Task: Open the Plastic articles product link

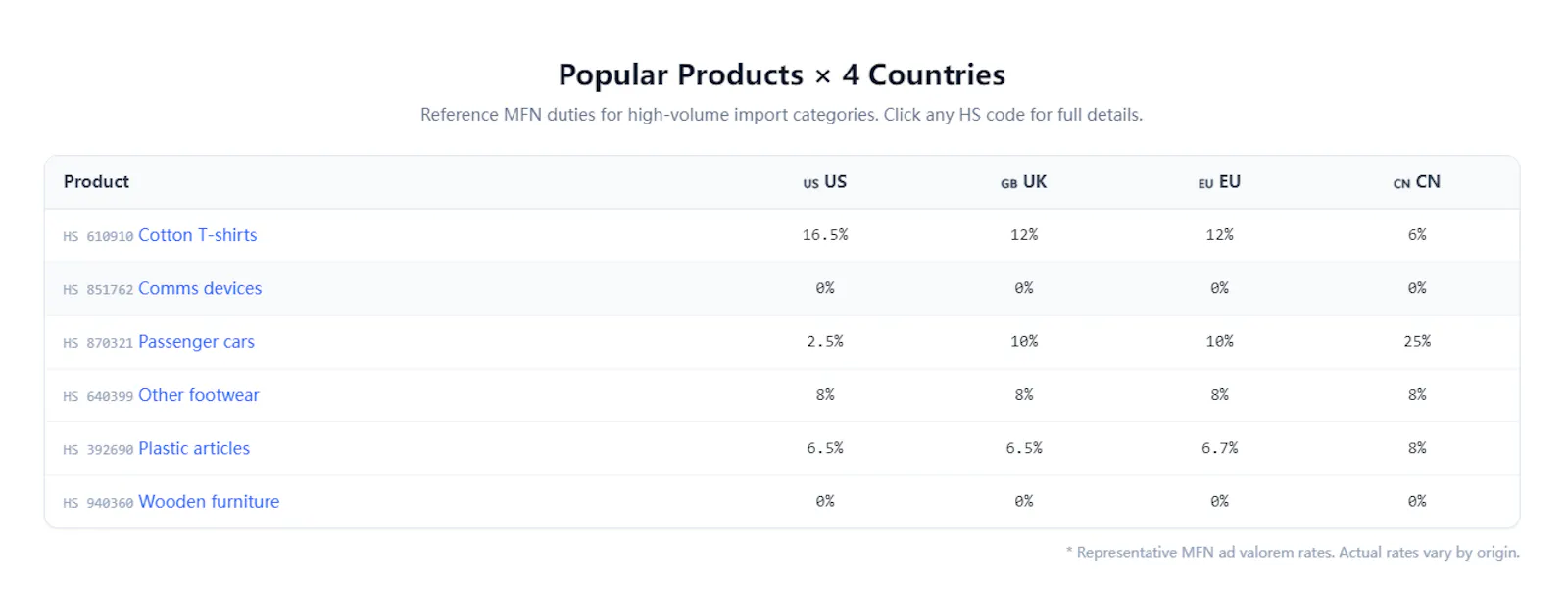Action: coord(194,448)
